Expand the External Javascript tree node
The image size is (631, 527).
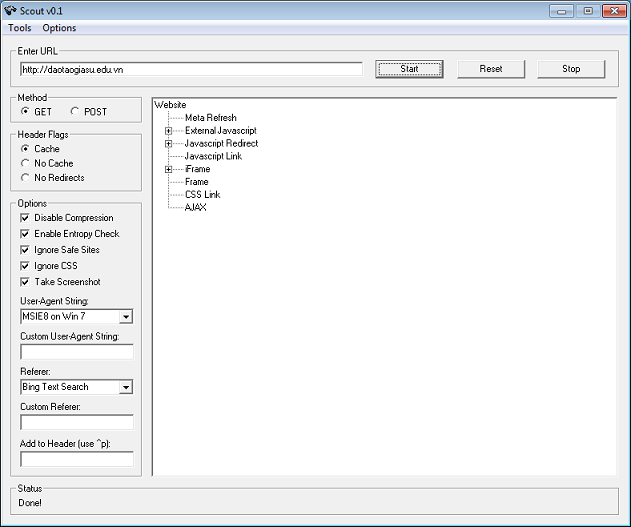coord(169,131)
